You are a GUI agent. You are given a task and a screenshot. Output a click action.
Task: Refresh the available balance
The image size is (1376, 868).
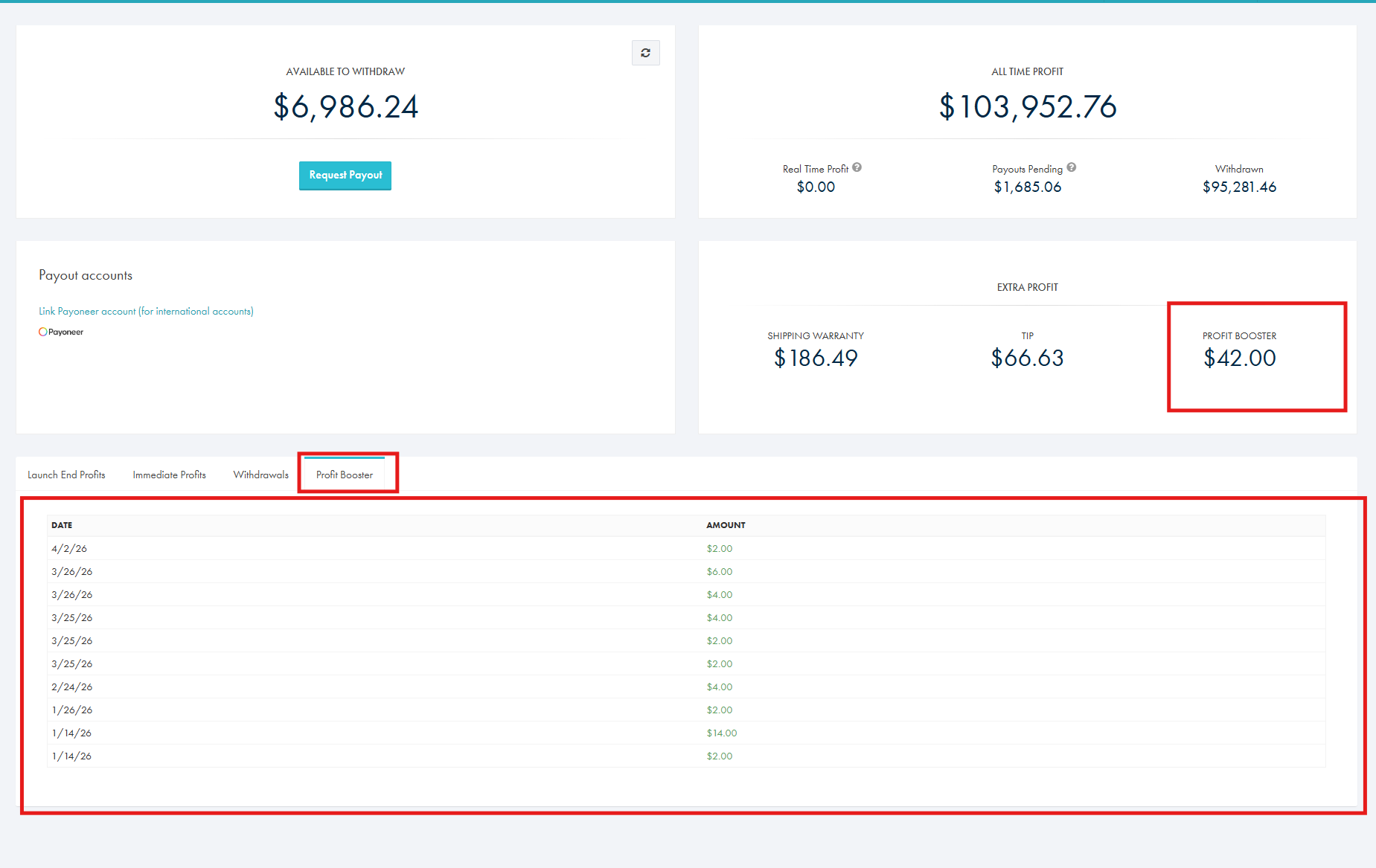click(644, 53)
